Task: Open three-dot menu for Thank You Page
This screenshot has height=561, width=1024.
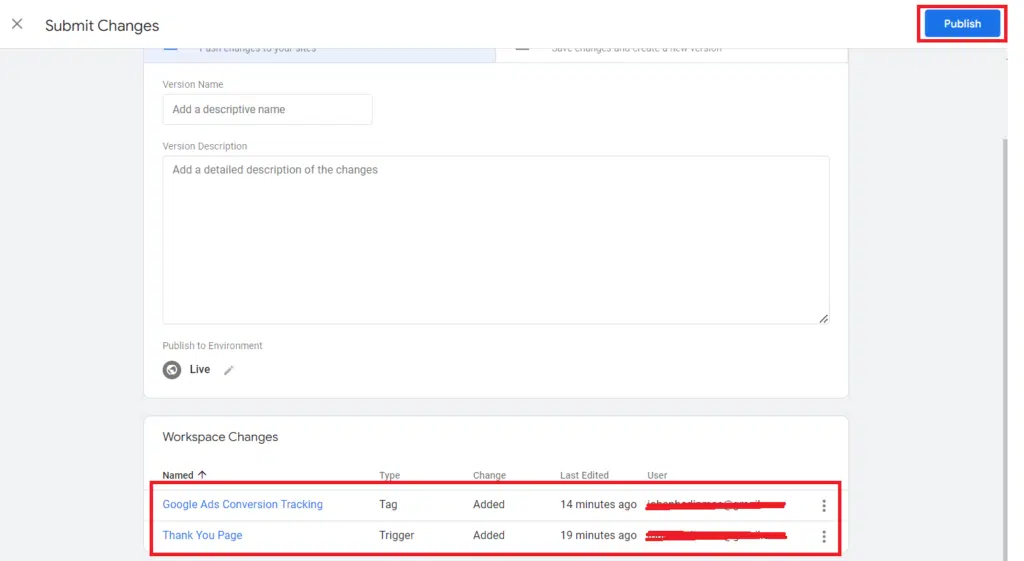Action: (x=823, y=537)
